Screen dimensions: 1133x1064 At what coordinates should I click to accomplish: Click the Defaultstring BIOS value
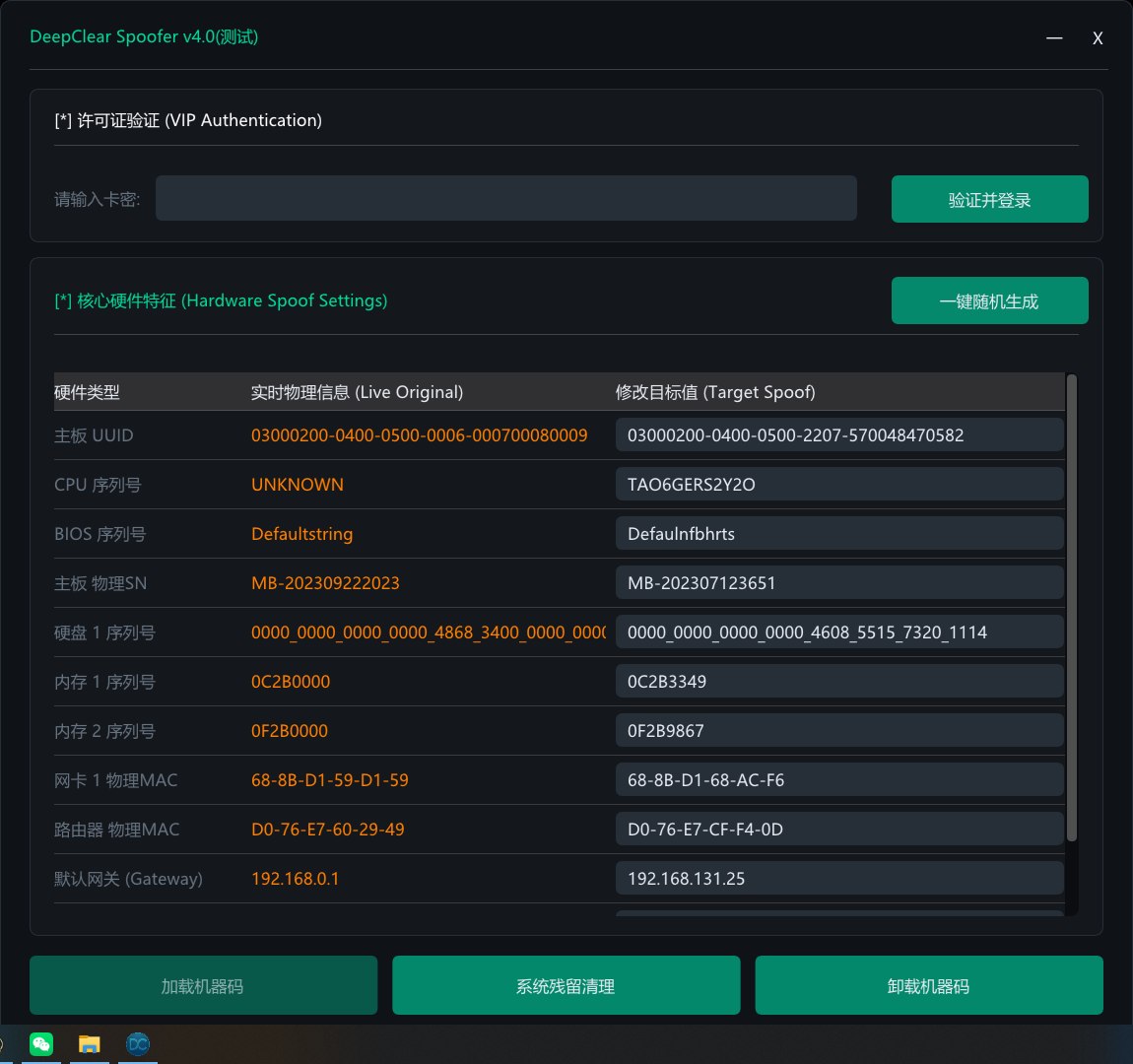[302, 534]
